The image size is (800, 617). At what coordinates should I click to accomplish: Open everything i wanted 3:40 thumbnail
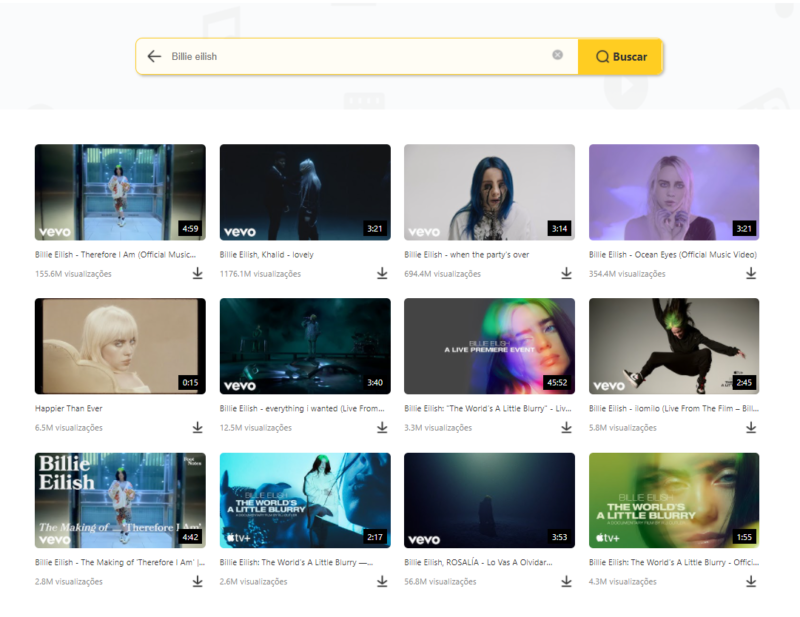tap(305, 346)
